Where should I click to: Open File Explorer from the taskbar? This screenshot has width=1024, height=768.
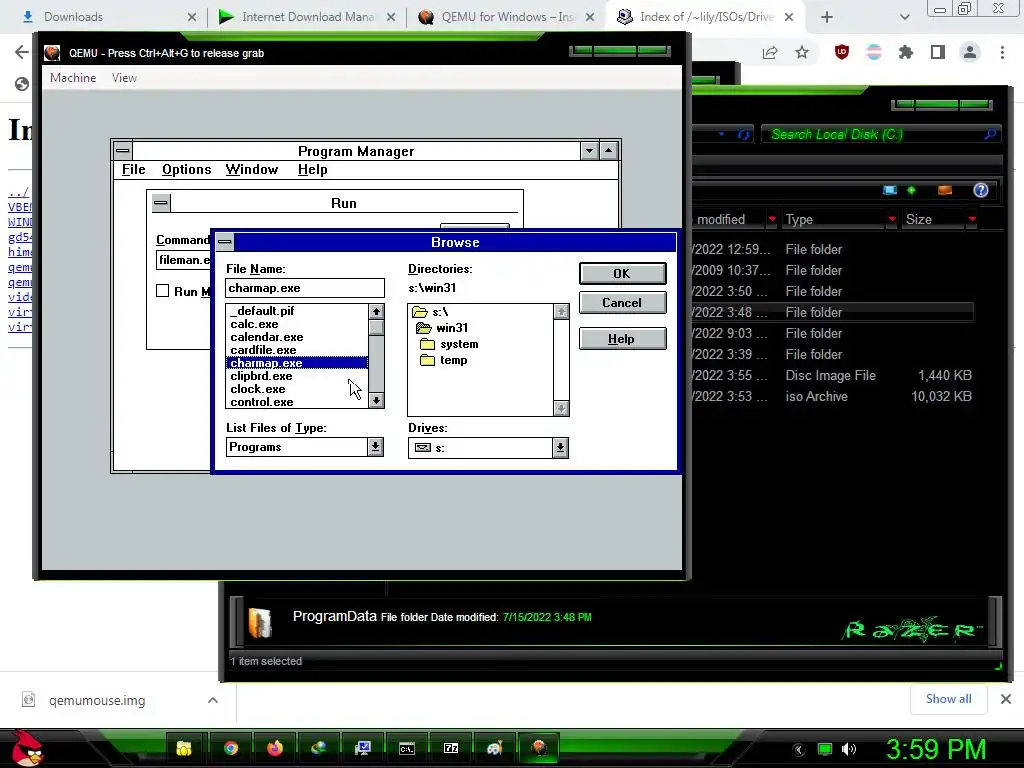pyautogui.click(x=184, y=748)
